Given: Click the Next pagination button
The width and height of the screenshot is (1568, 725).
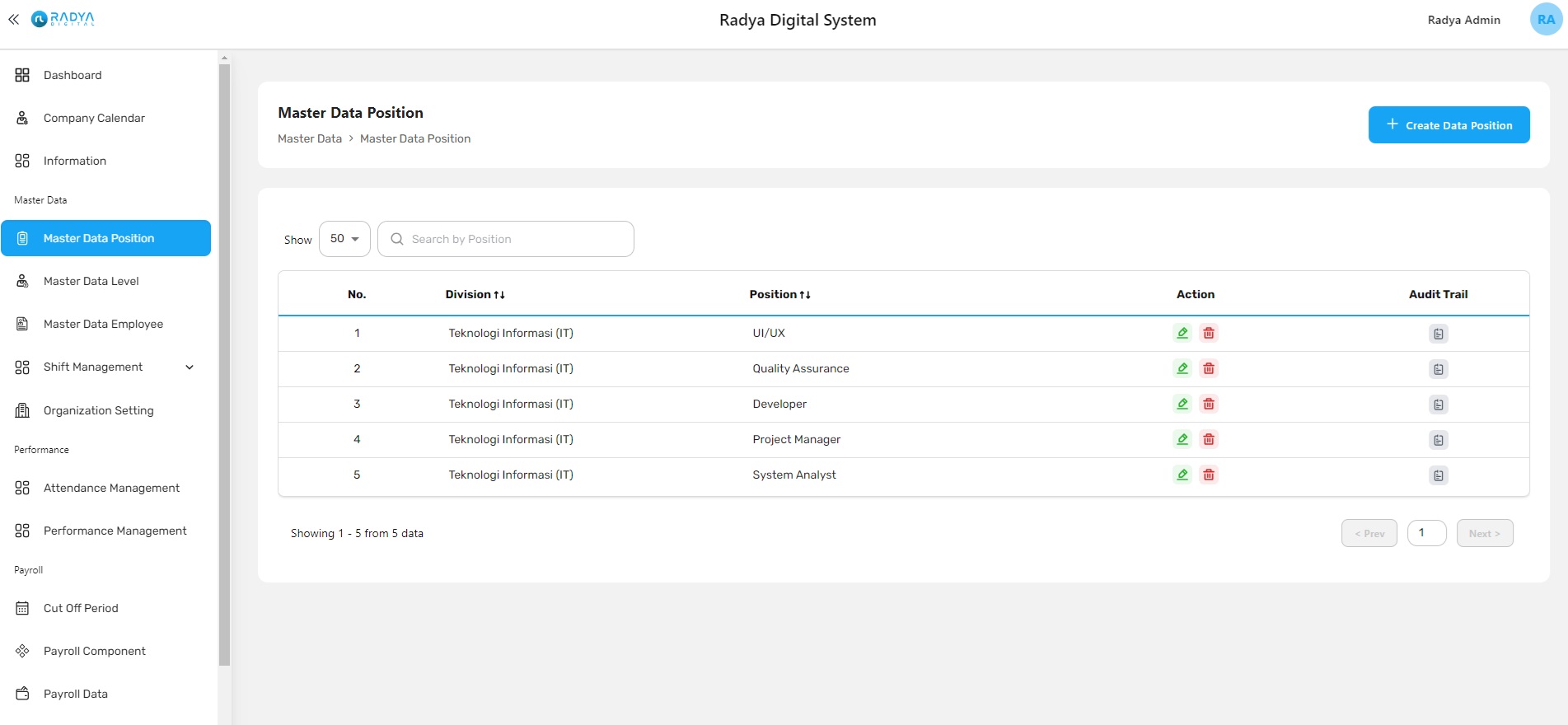Looking at the screenshot, I should tap(1485, 533).
